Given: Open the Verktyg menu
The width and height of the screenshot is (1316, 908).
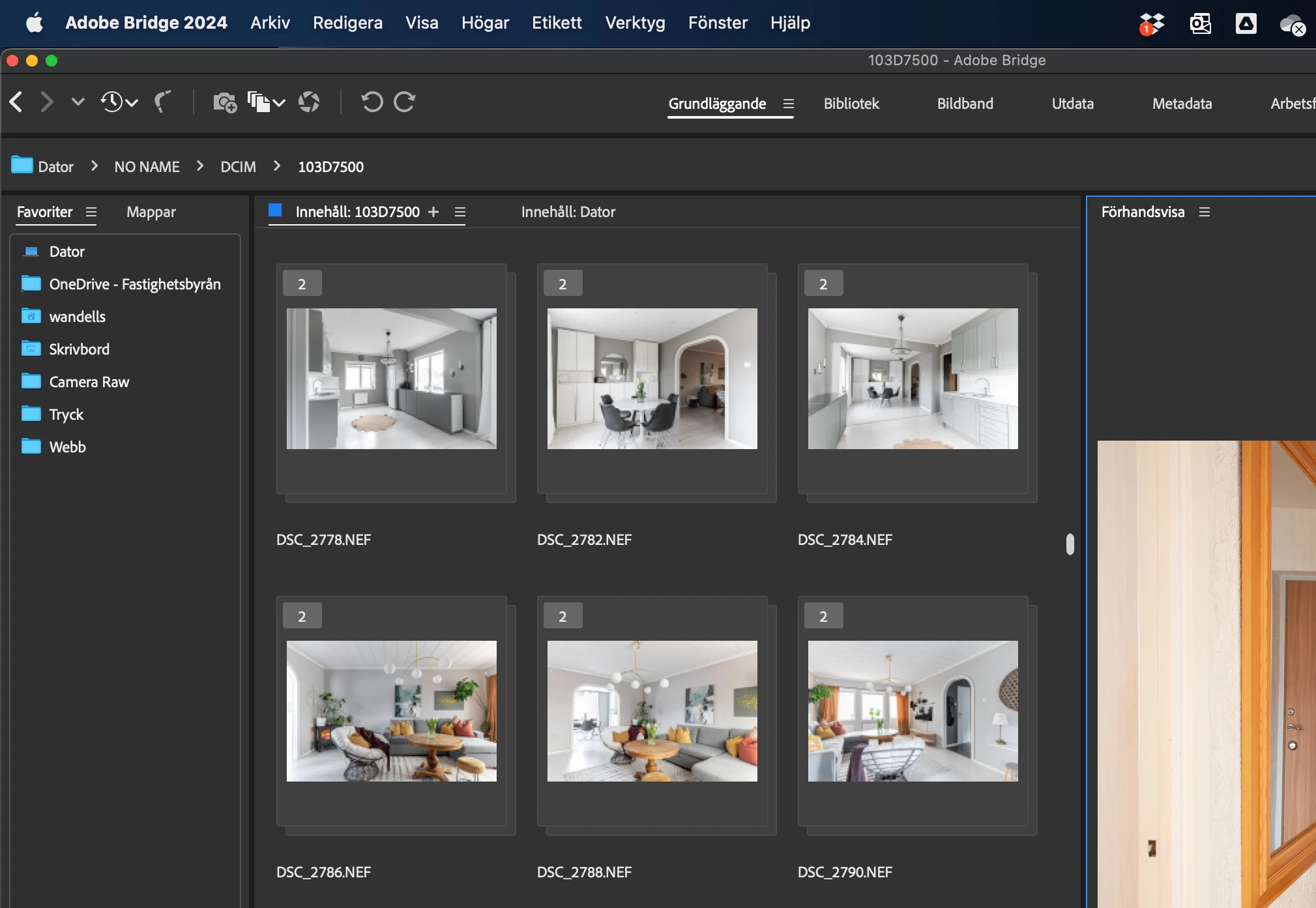Looking at the screenshot, I should (635, 23).
